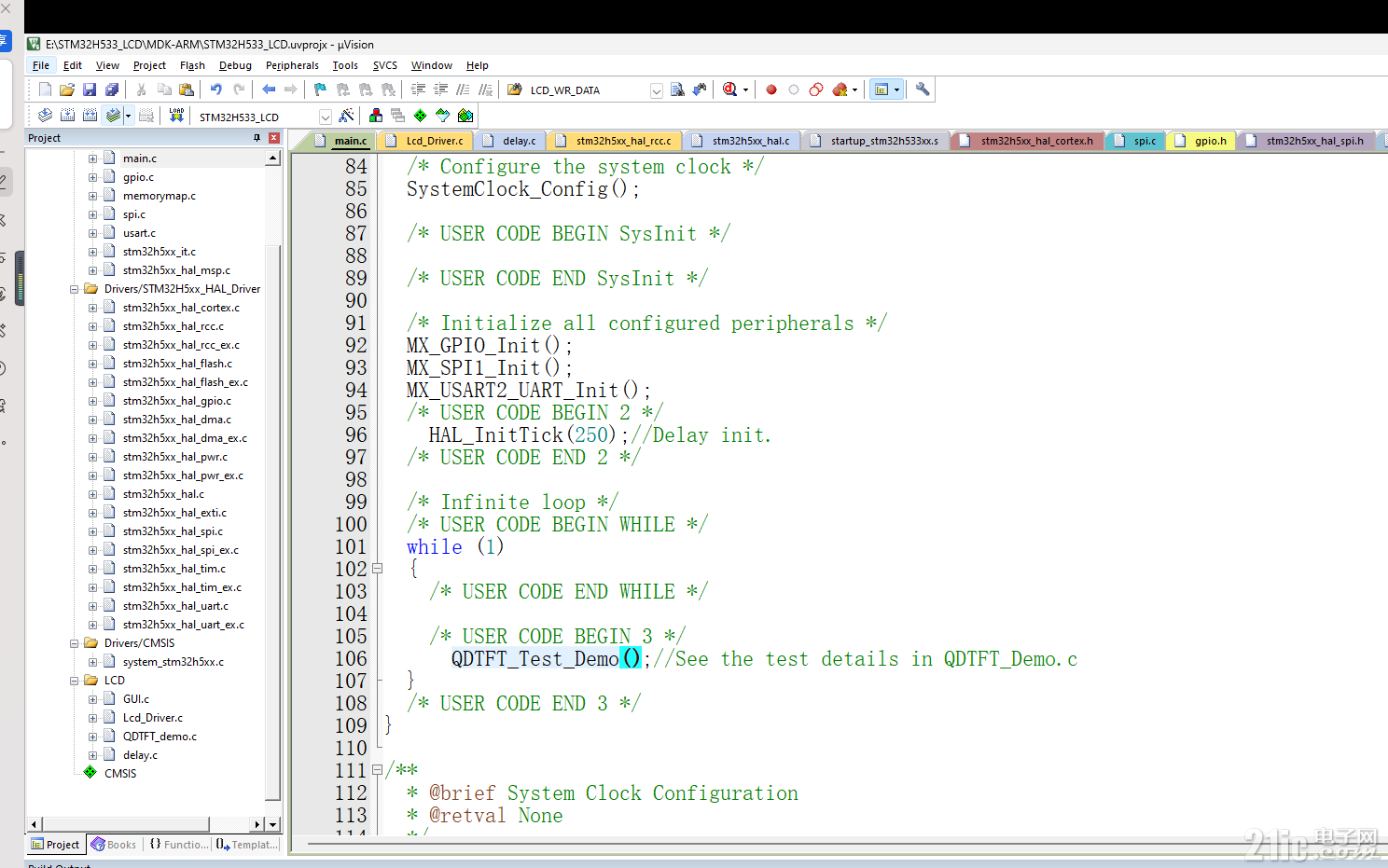Start a debug session
1388x868 pixels.
point(731,89)
